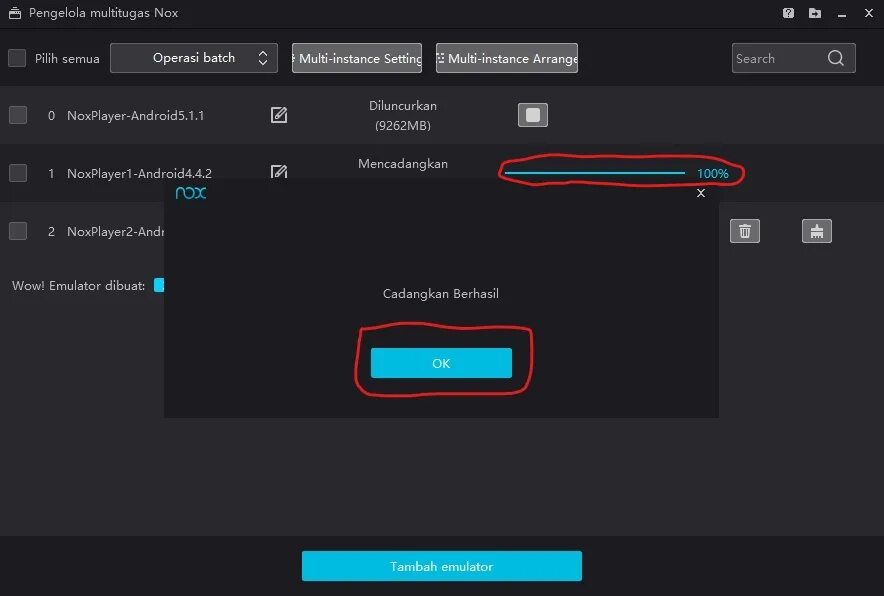Minimize the Nox multitask manager window
This screenshot has height=596, width=884.
[x=842, y=14]
